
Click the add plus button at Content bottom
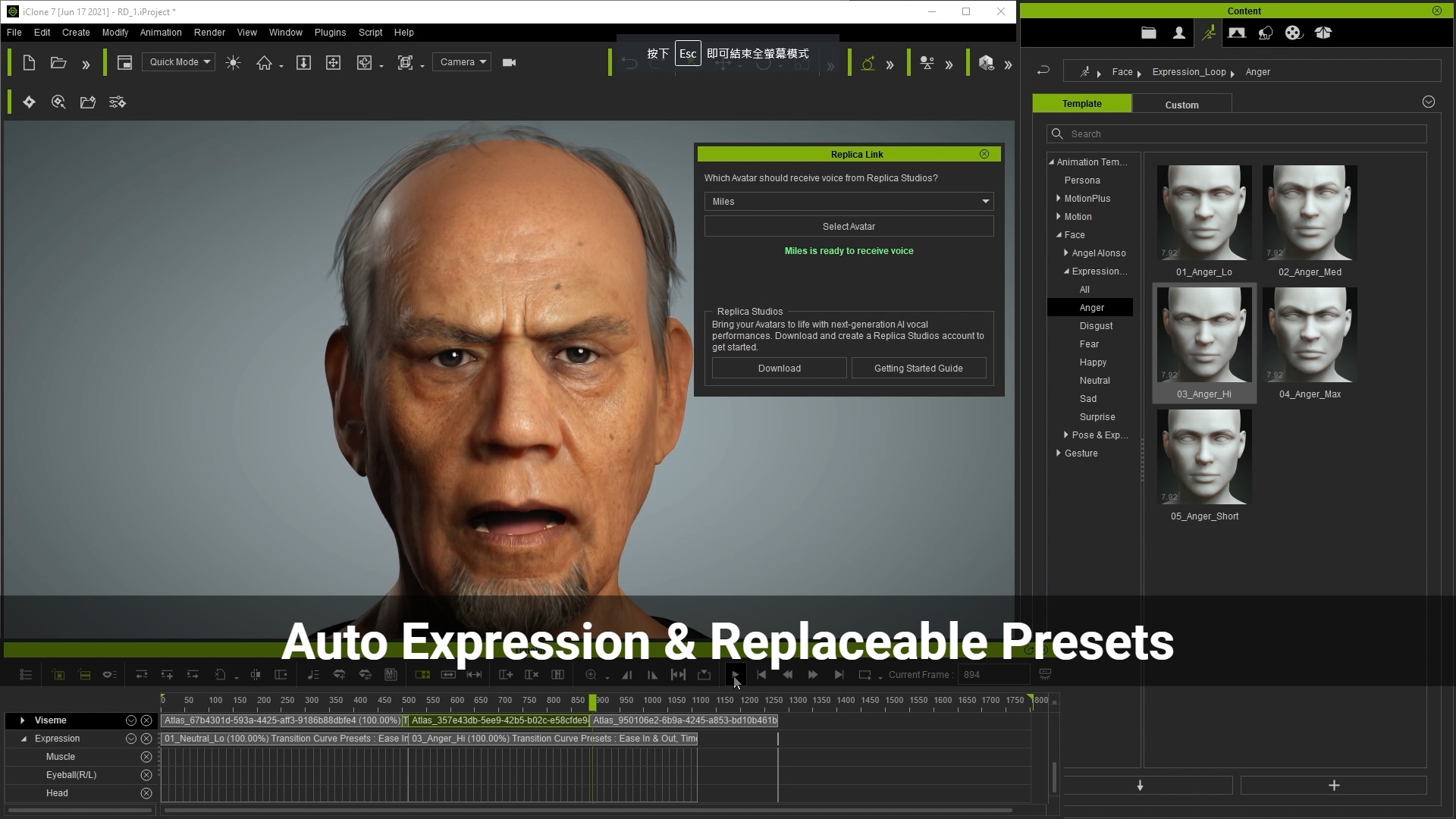point(1334,786)
